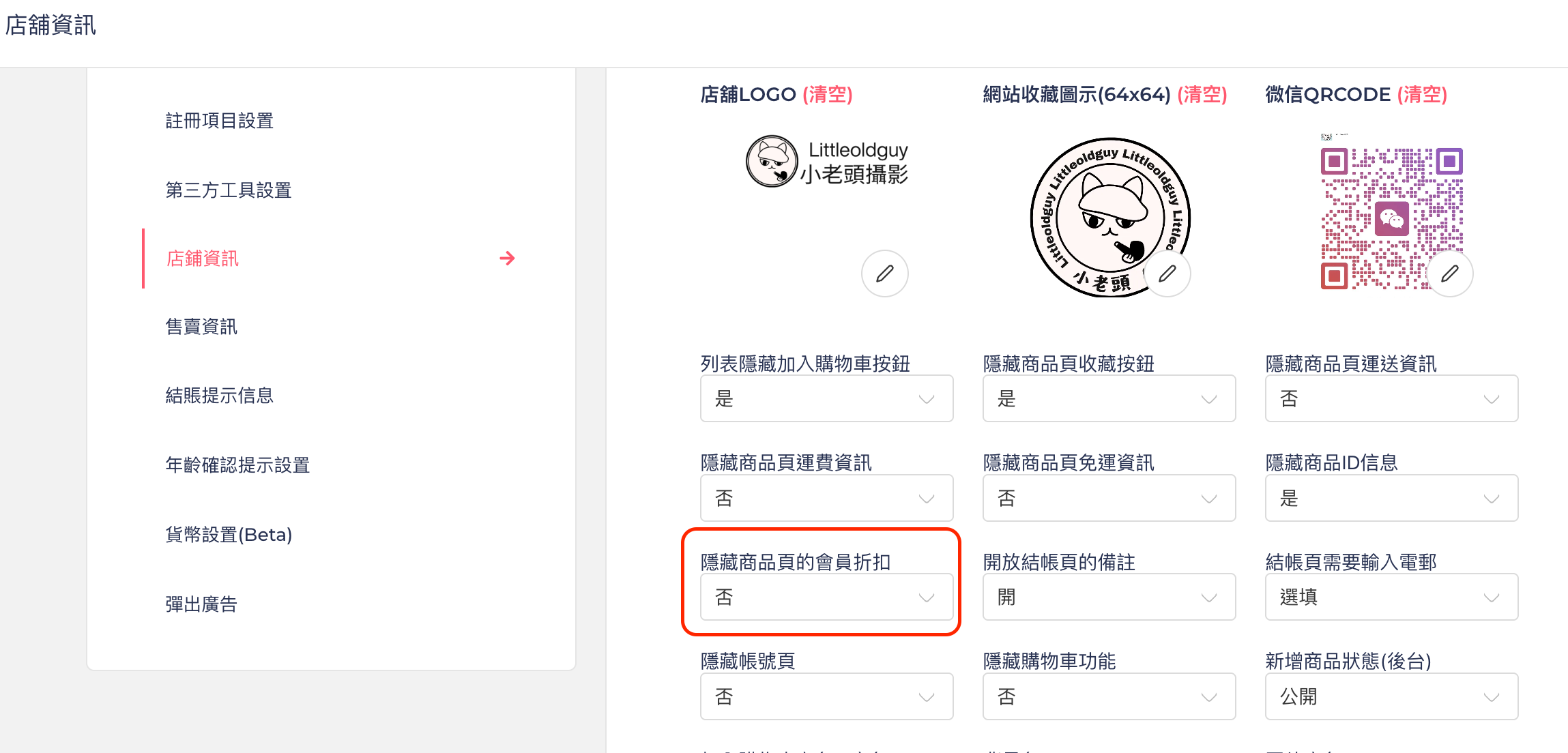Clear the favicon image via 清空
1568x753 pixels.
coord(1202,94)
